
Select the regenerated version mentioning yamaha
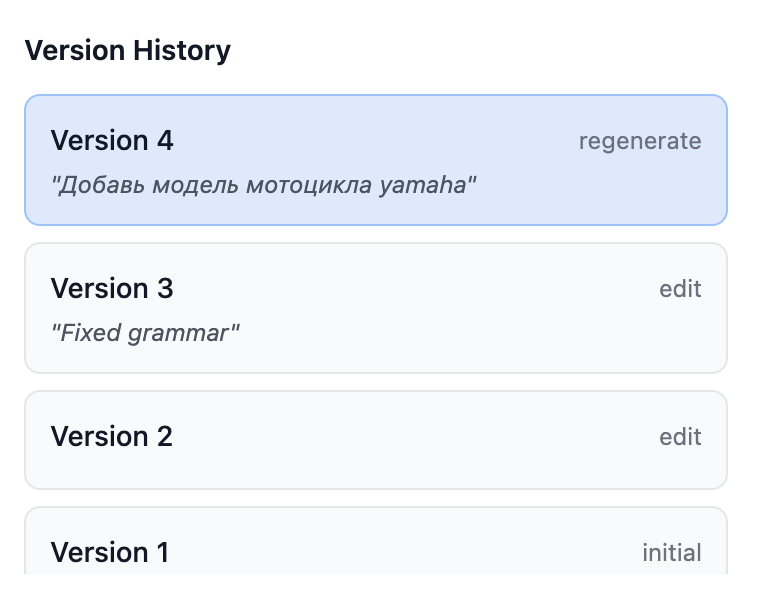pyautogui.click(x=375, y=160)
